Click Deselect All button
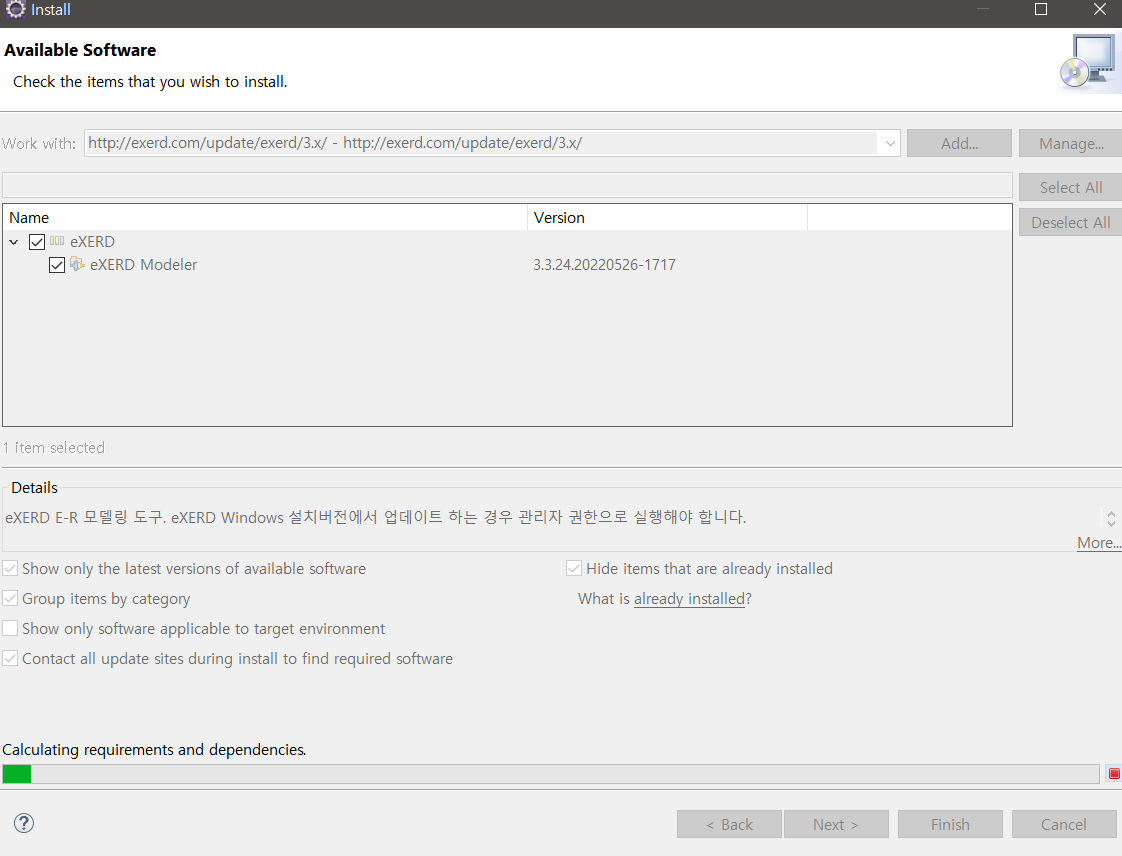Screen dimensions: 1122x856 click(1070, 223)
